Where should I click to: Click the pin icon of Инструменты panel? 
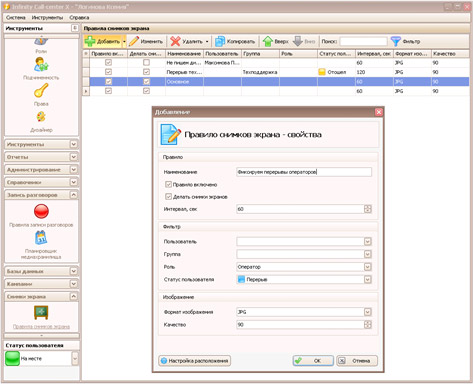pos(75,28)
